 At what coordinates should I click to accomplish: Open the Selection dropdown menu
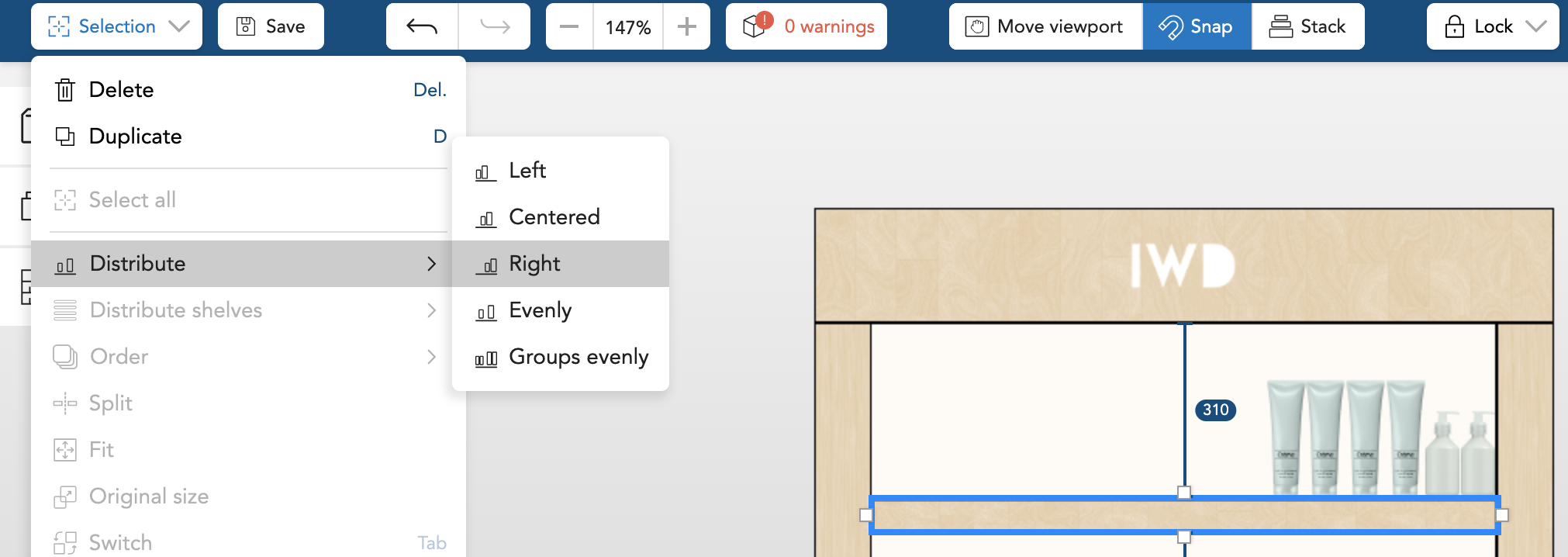point(117,26)
